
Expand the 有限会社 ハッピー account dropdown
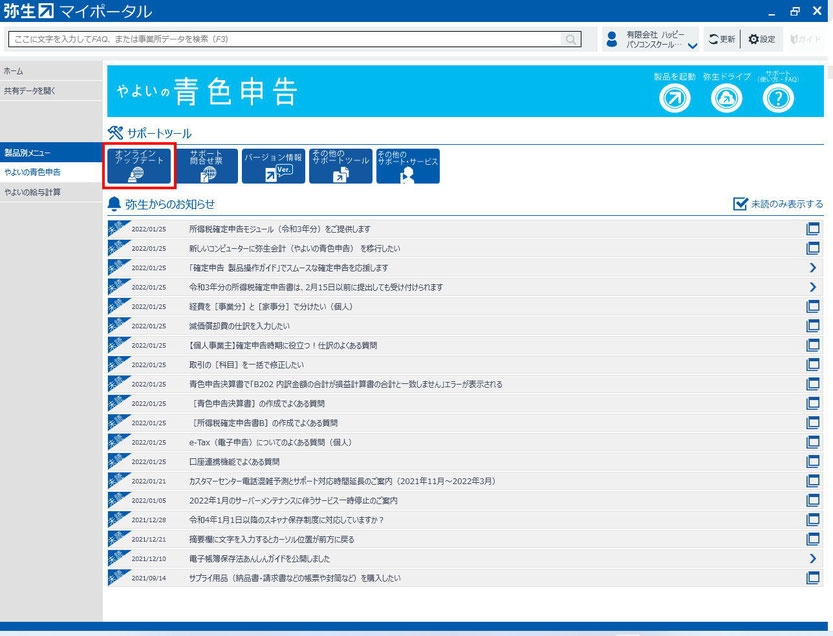coord(692,46)
